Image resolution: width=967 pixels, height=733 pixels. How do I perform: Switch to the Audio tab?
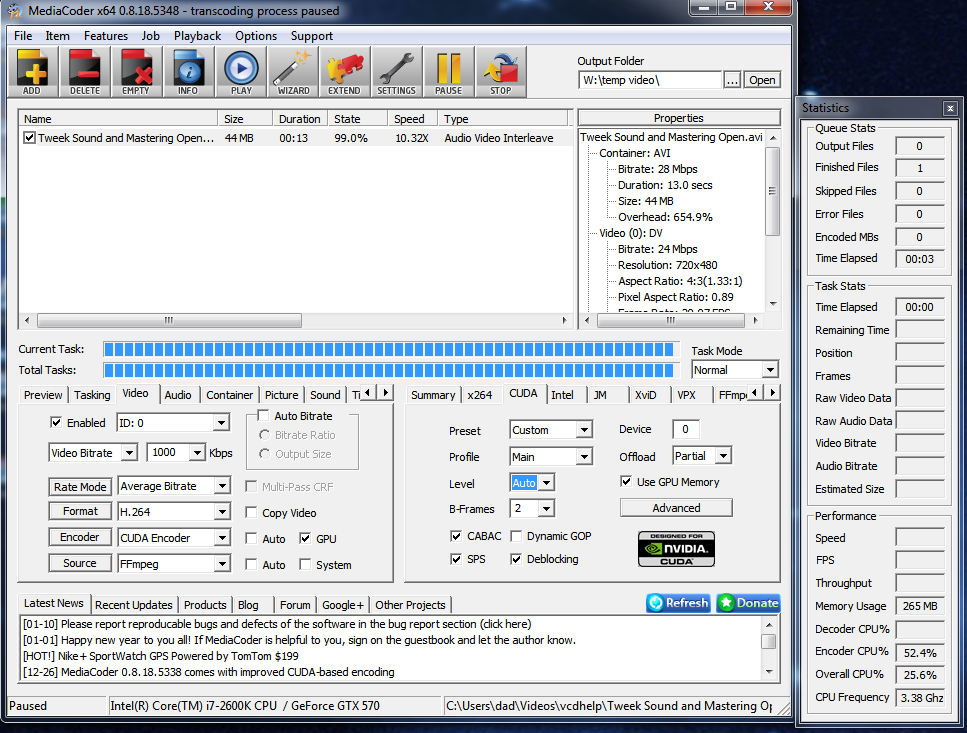(178, 395)
